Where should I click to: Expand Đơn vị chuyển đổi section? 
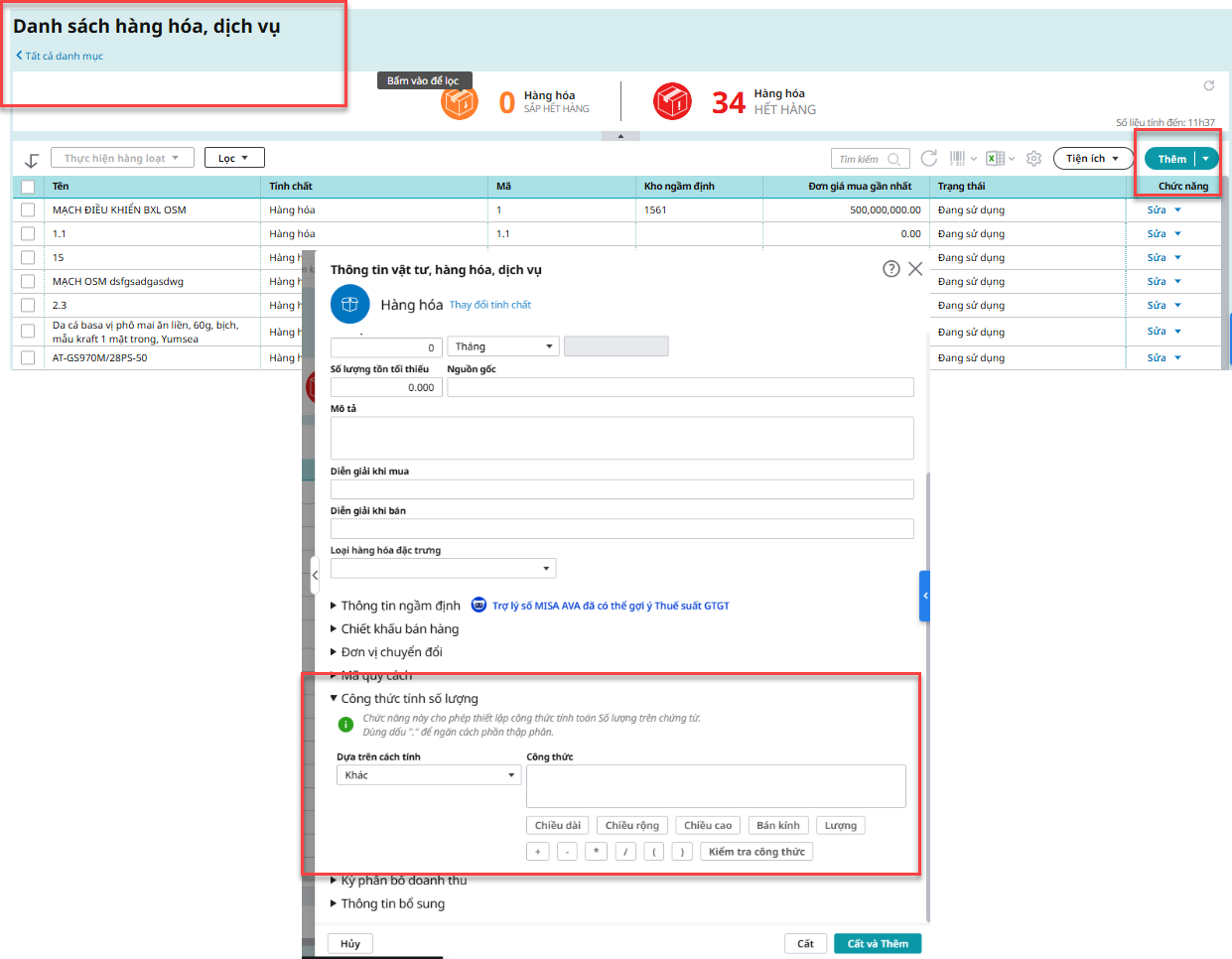pyautogui.click(x=386, y=652)
